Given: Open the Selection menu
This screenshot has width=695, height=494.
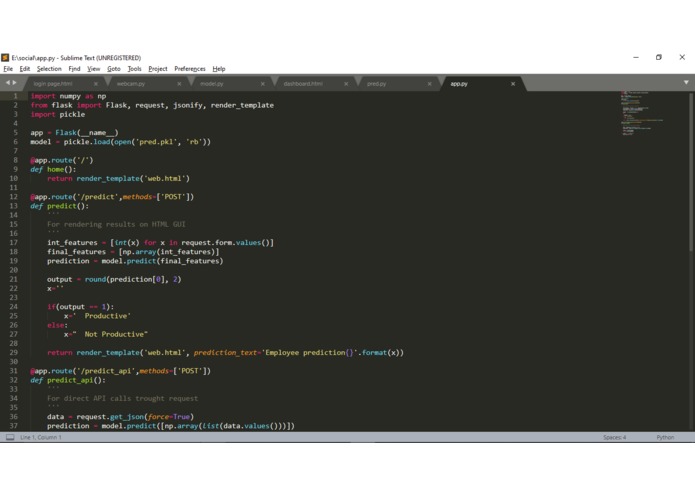Looking at the screenshot, I should (x=49, y=69).
